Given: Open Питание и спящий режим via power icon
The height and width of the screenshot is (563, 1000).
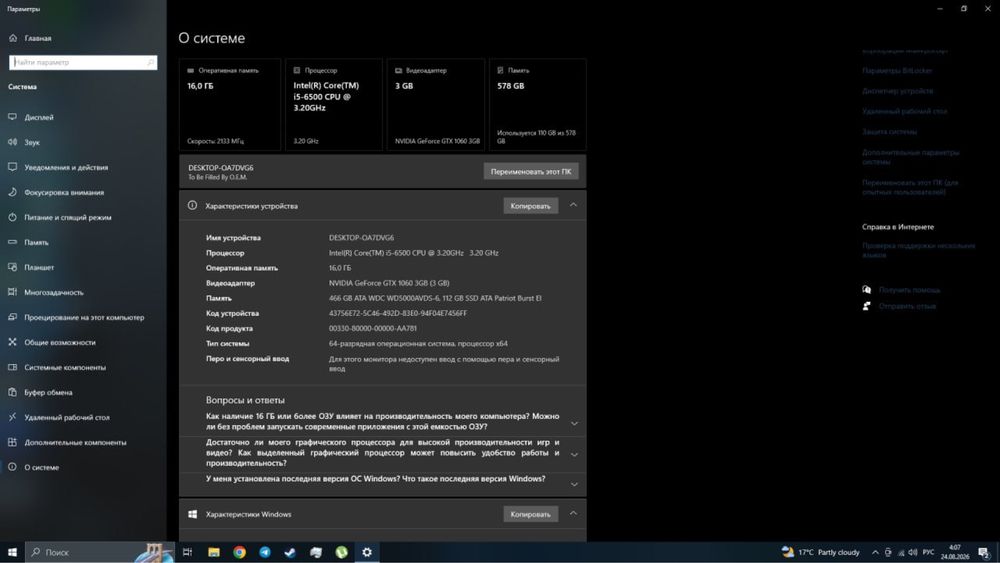Looking at the screenshot, I should (13, 217).
